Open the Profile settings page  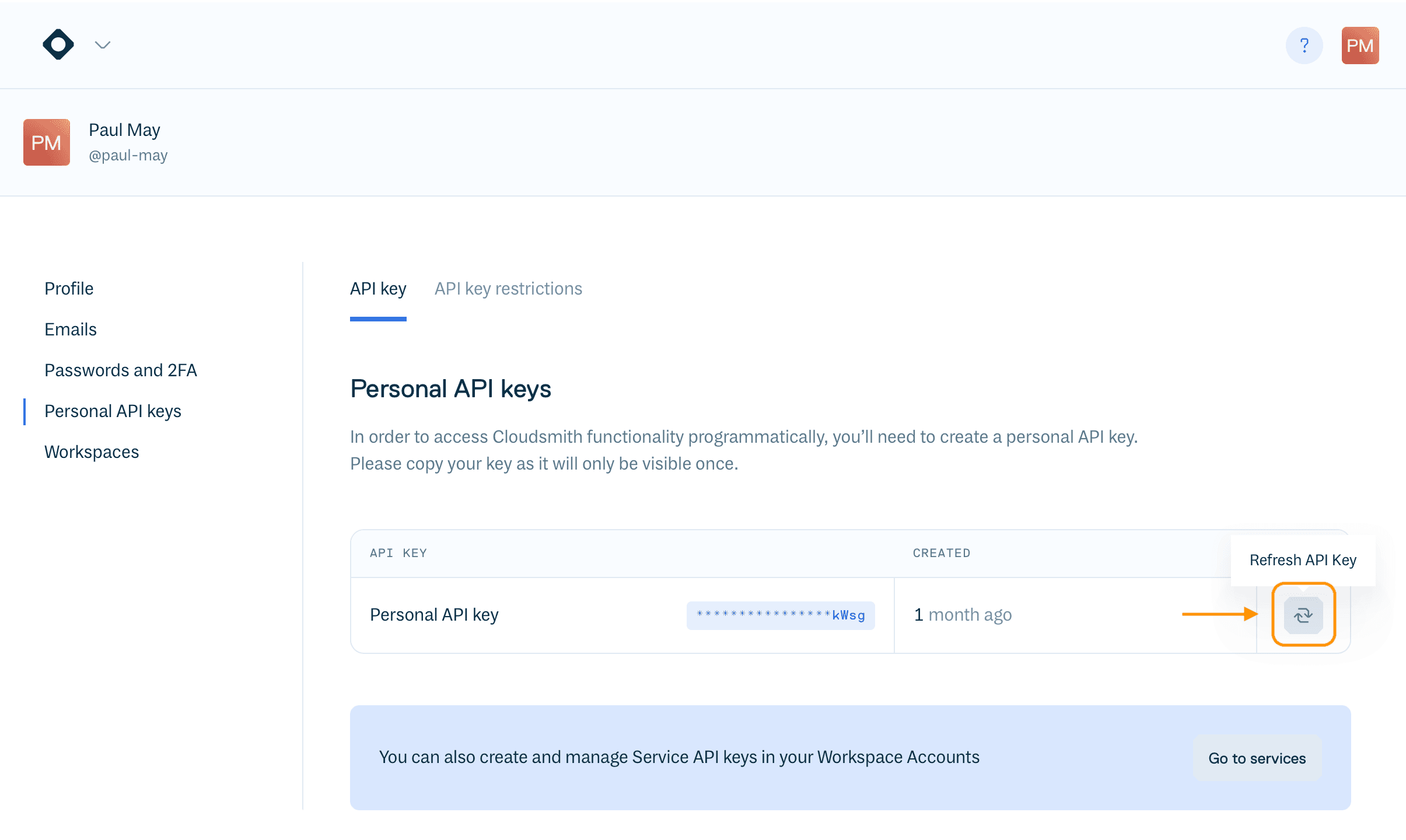69,289
